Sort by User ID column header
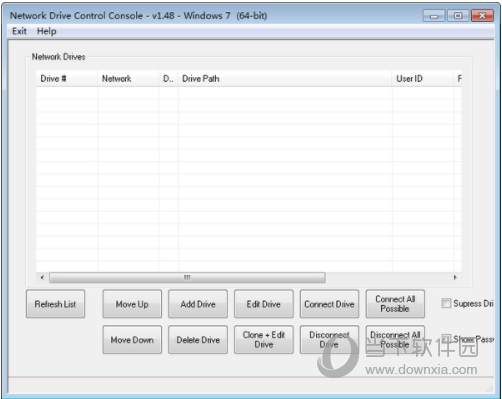The height and width of the screenshot is (399, 502). click(x=423, y=79)
